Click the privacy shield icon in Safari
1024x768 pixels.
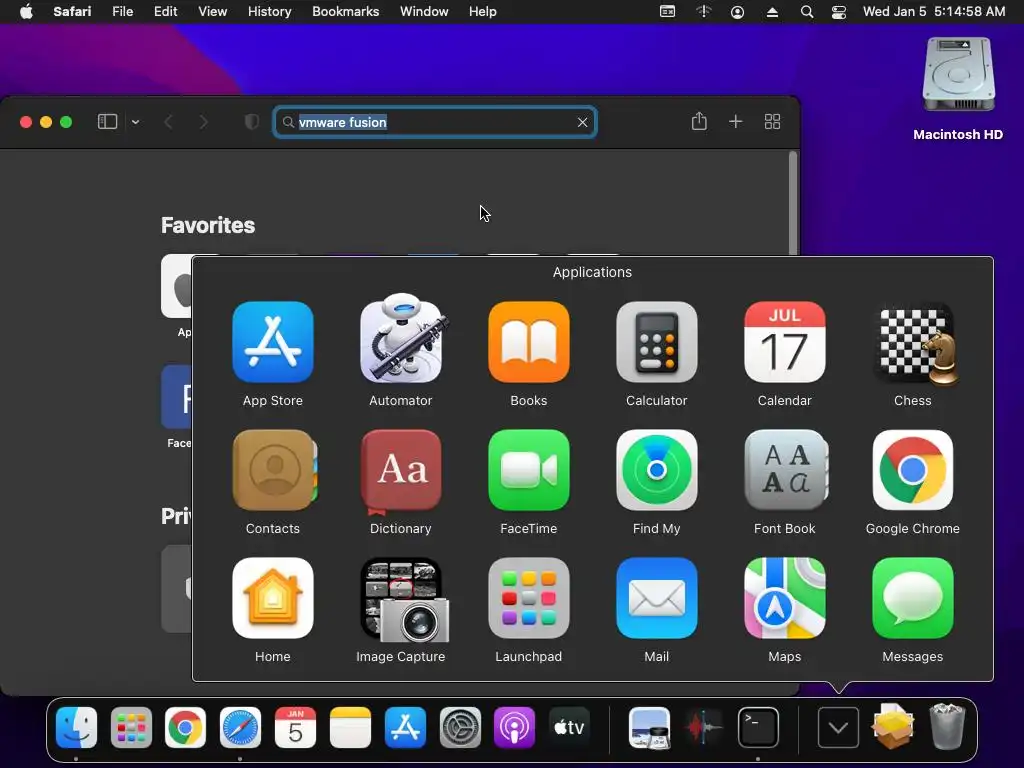tap(251, 122)
